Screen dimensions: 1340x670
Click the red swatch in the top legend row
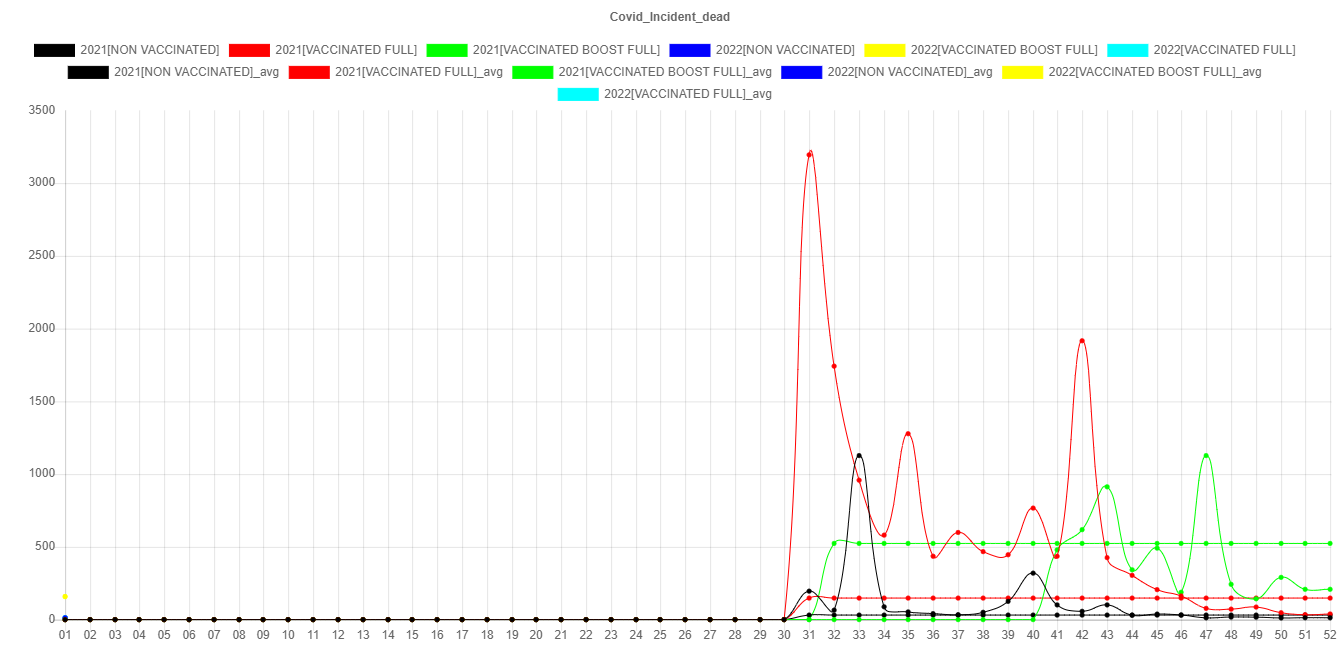point(248,50)
